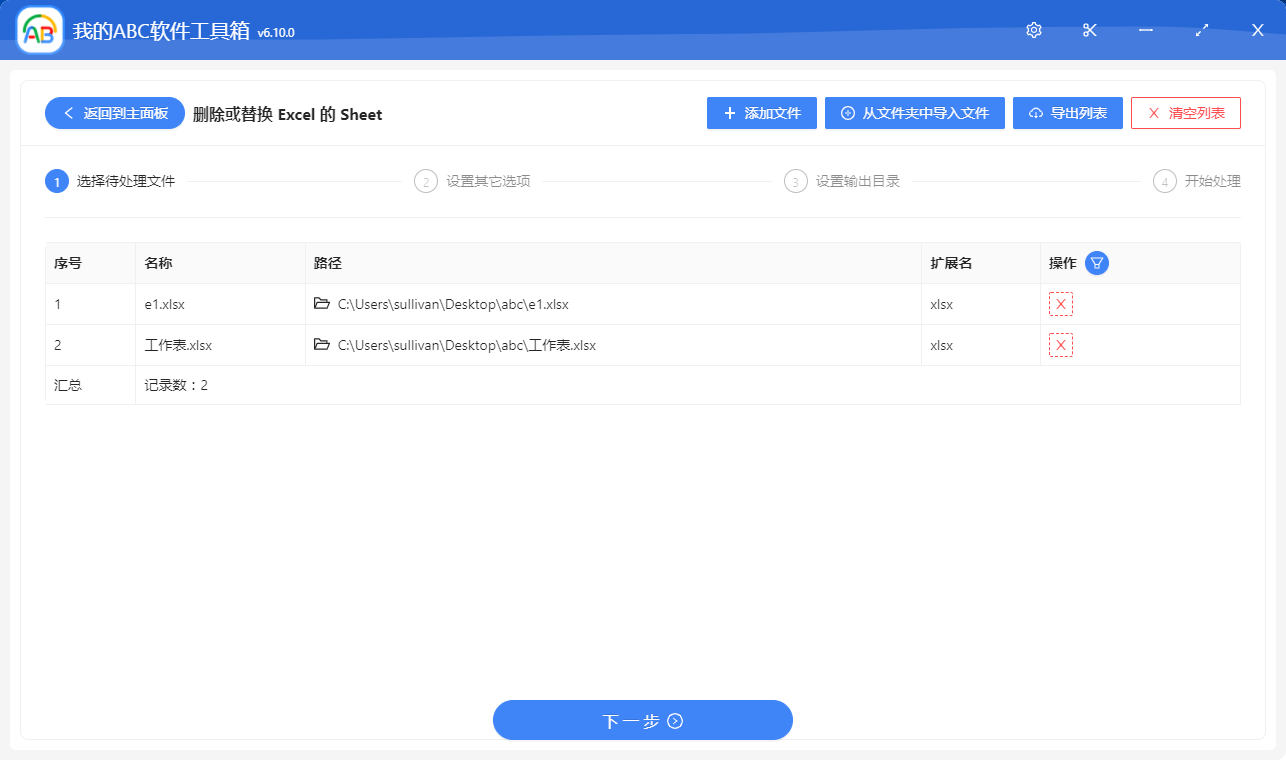Click sequence number 2 cell
Image resolution: width=1286 pixels, height=760 pixels.
(91, 345)
